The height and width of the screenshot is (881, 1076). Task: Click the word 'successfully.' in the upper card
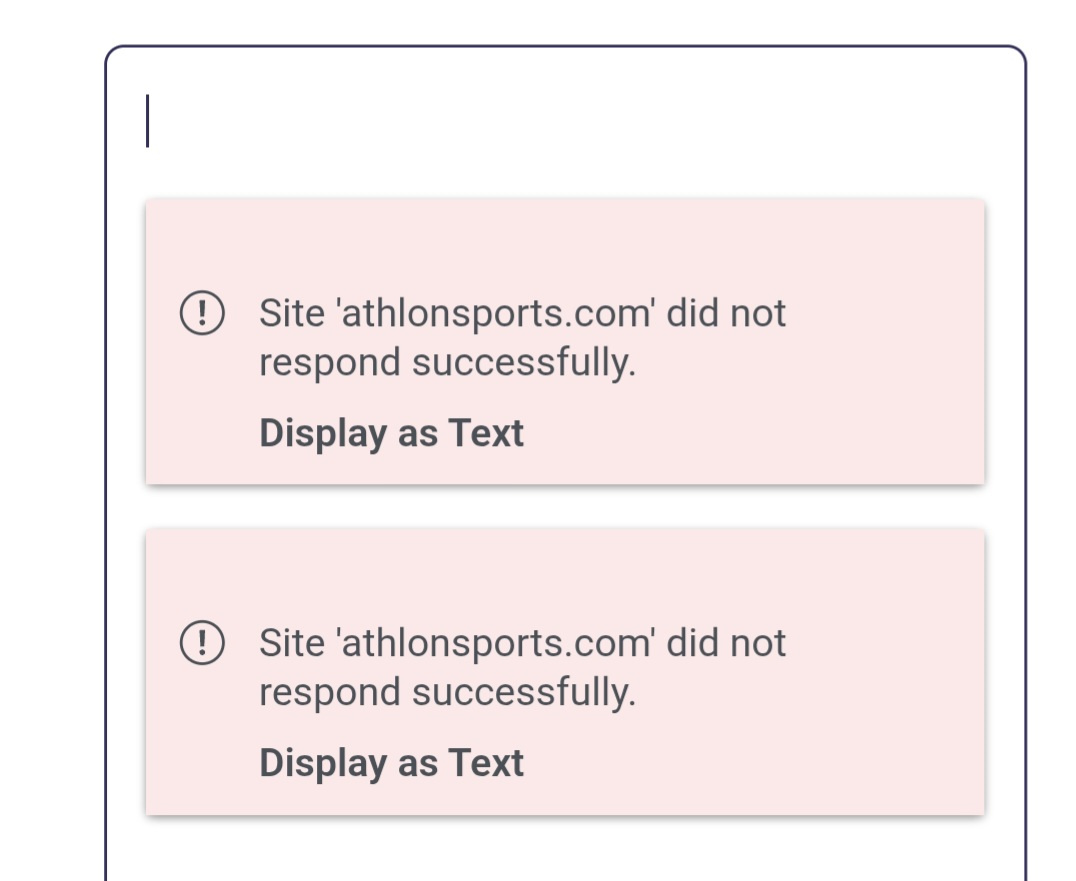(x=524, y=362)
